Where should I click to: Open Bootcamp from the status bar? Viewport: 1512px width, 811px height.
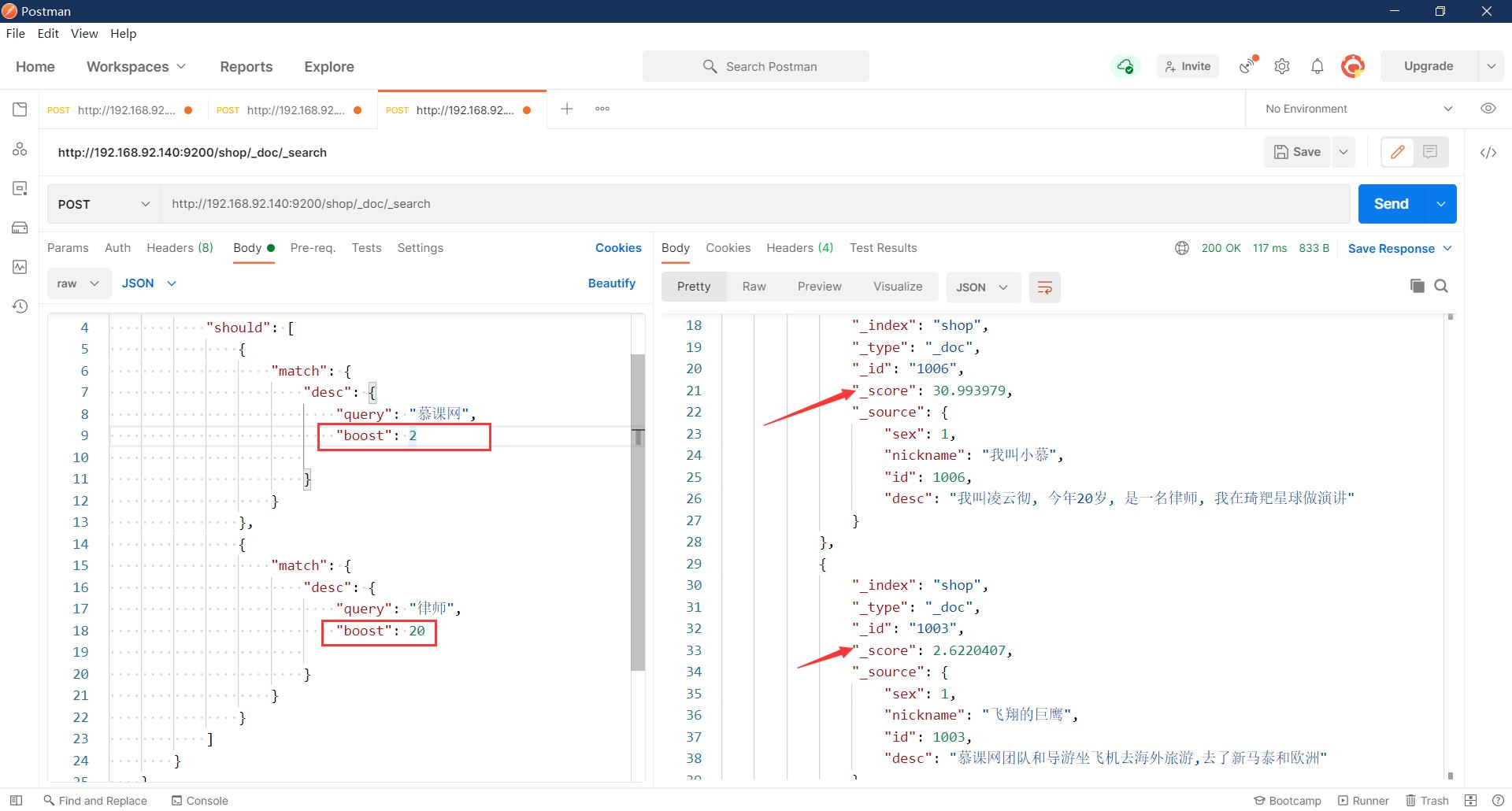point(1288,800)
